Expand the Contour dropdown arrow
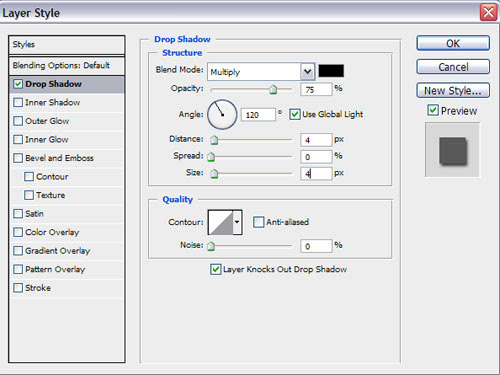 pyautogui.click(x=237, y=222)
